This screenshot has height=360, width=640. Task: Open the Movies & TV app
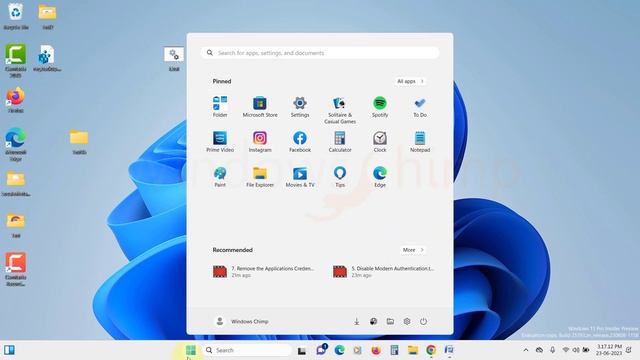300,177
